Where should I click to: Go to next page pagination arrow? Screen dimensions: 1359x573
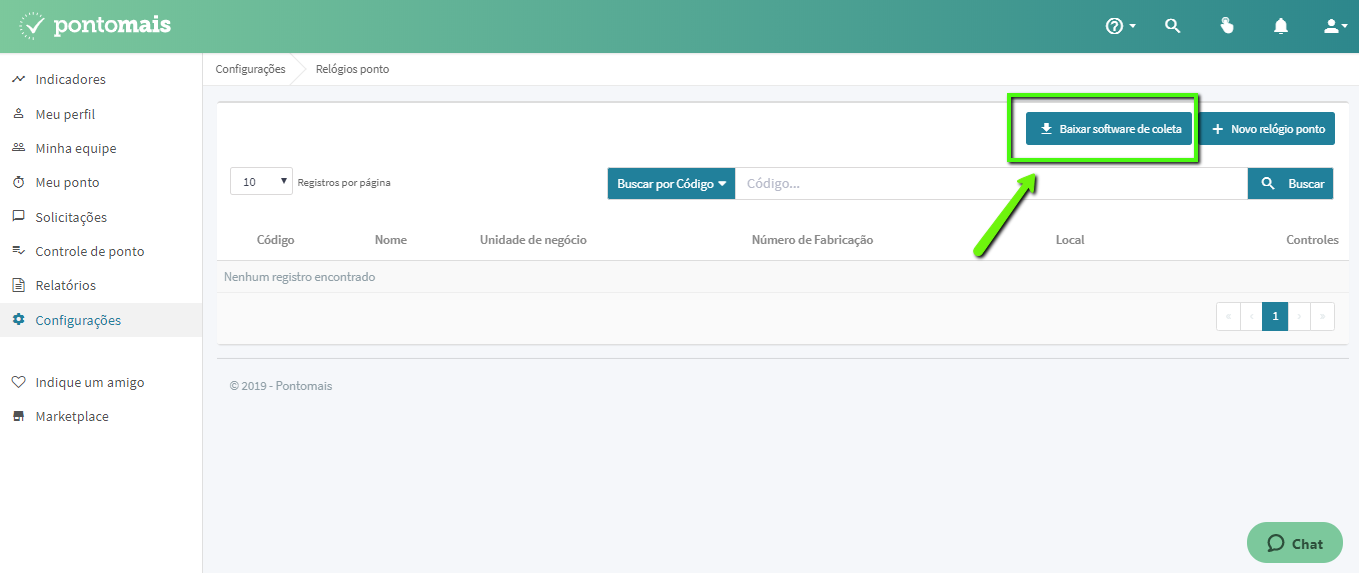[1299, 317]
